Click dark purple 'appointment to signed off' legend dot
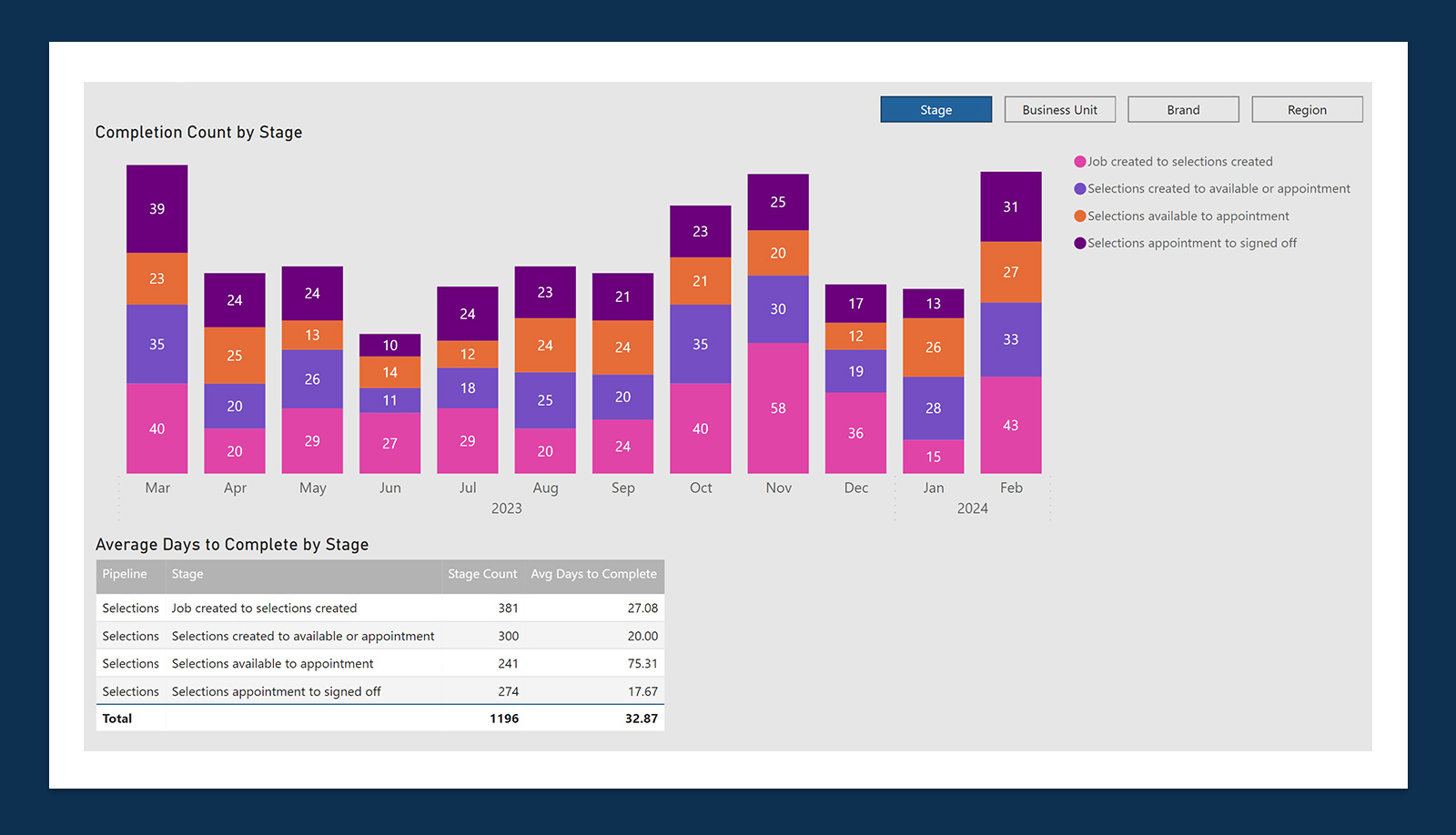 pos(1080,244)
